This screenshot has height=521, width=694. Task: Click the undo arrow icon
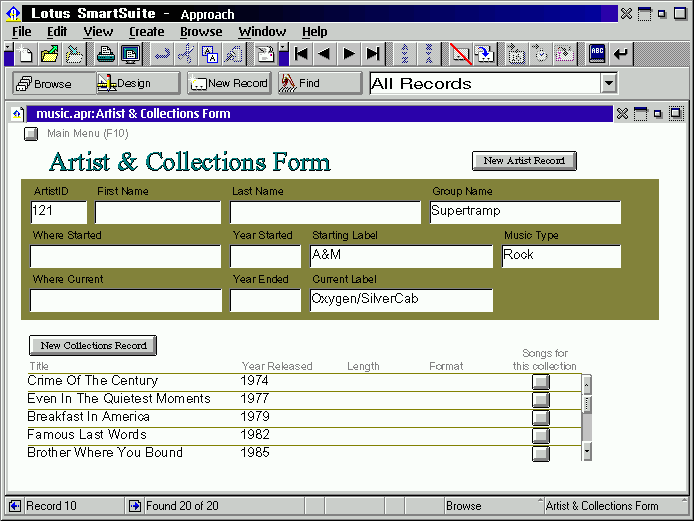162,54
